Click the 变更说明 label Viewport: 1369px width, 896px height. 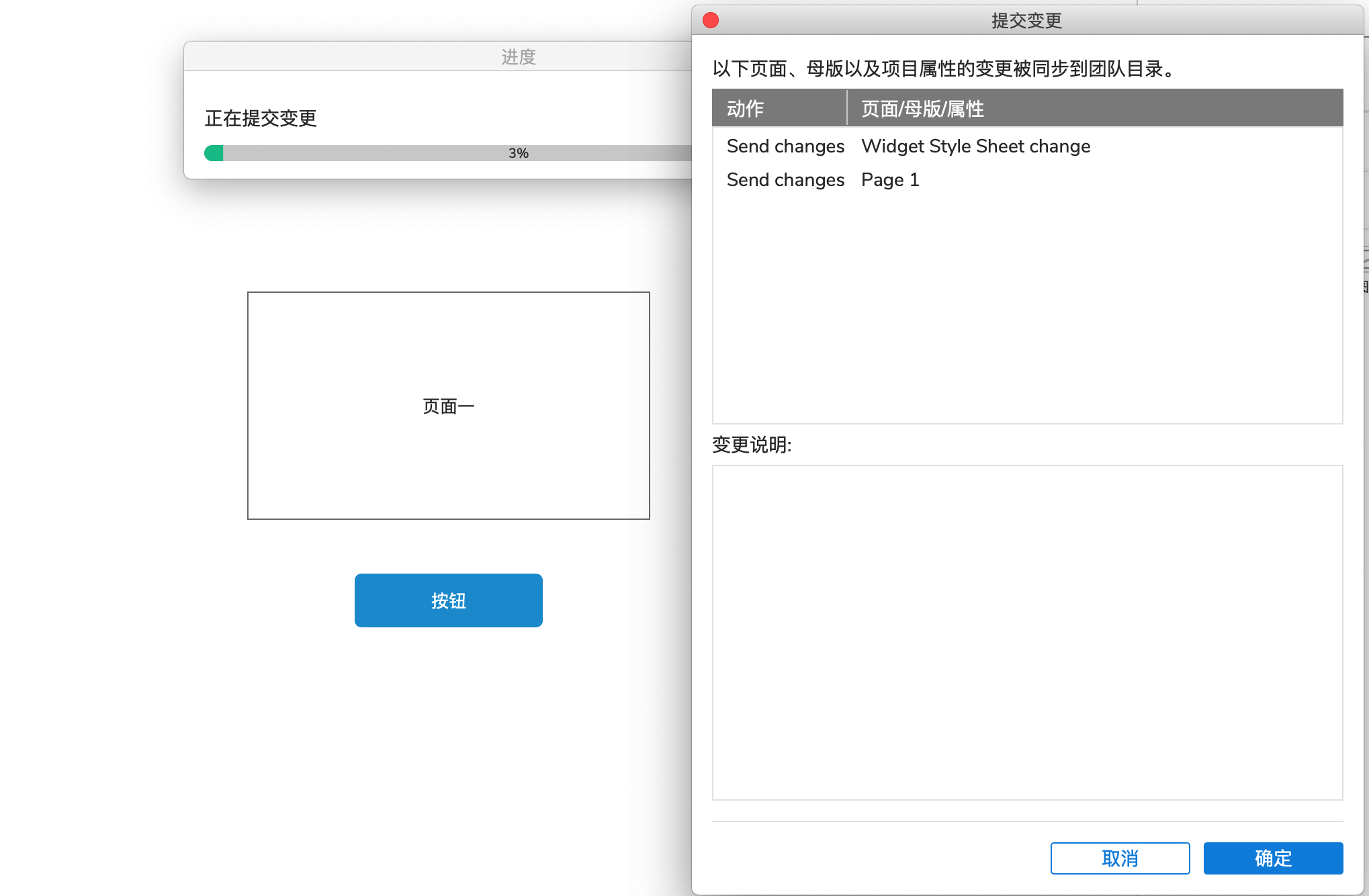(x=752, y=445)
